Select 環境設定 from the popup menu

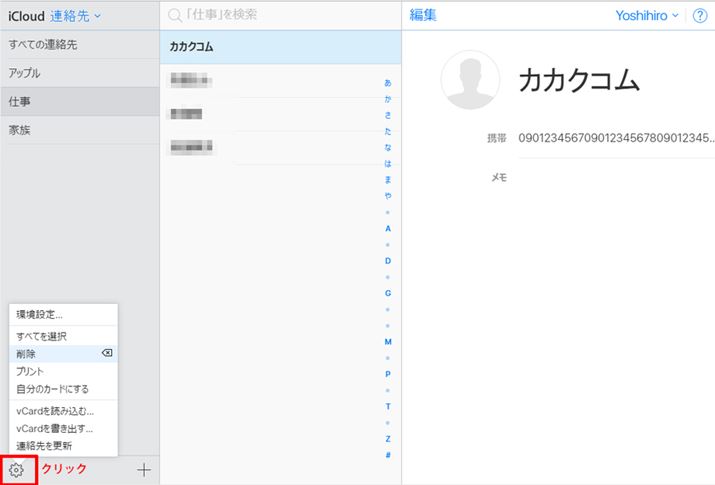click(x=39, y=315)
